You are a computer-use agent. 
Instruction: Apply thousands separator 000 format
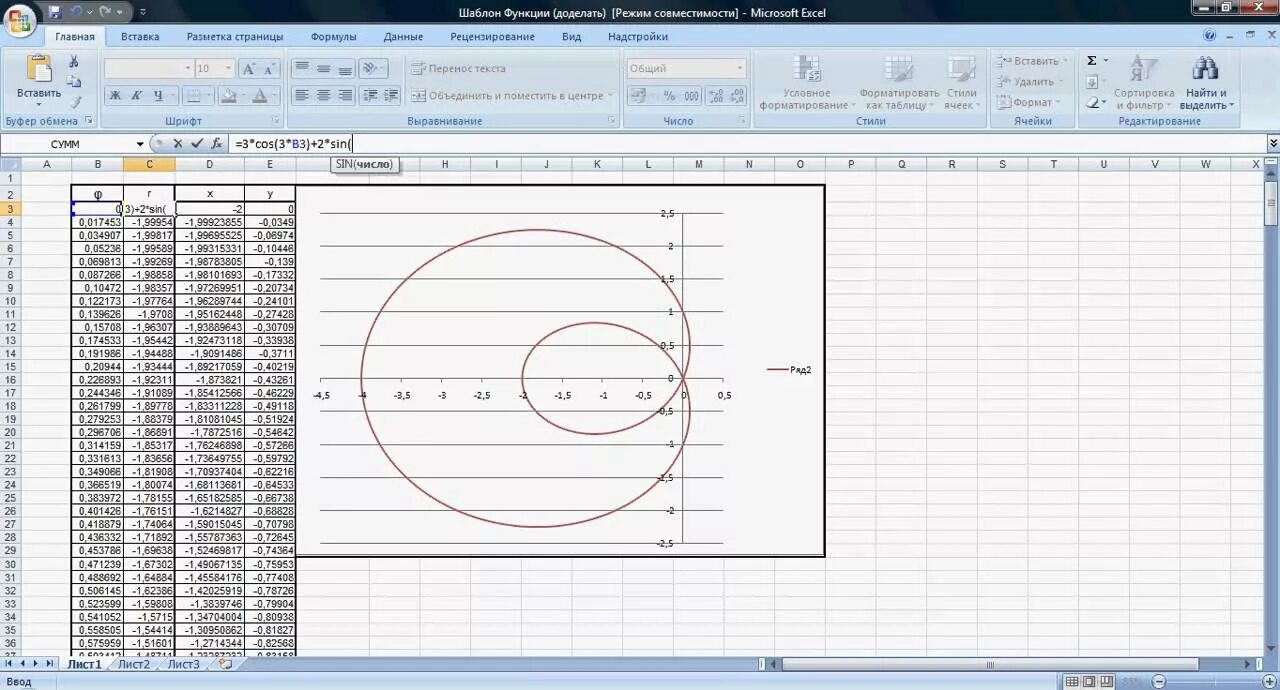point(691,96)
